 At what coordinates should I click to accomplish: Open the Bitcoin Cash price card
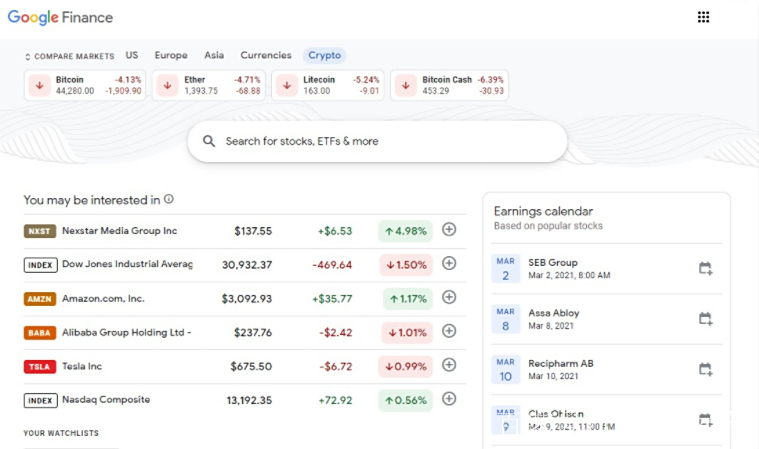coord(449,85)
